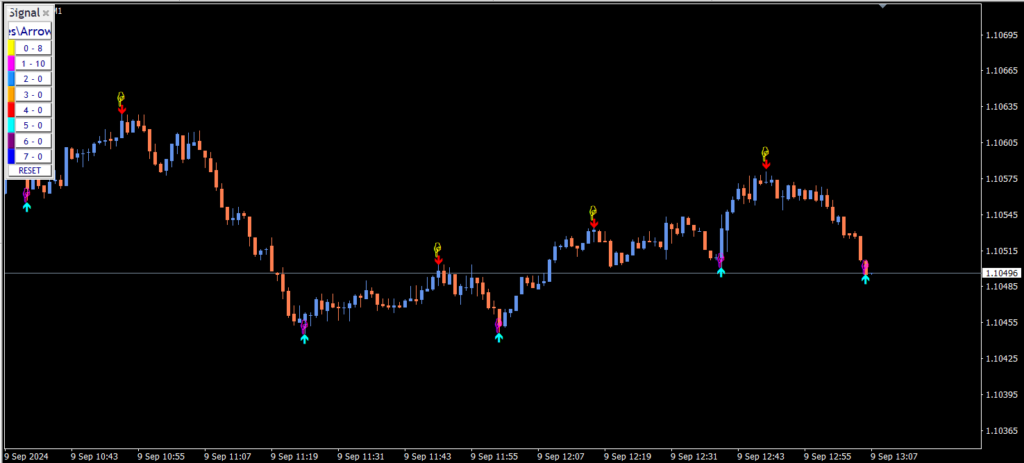Click the purple swatch beside 6 - 0
This screenshot has height=463, width=1024.
click(11, 141)
